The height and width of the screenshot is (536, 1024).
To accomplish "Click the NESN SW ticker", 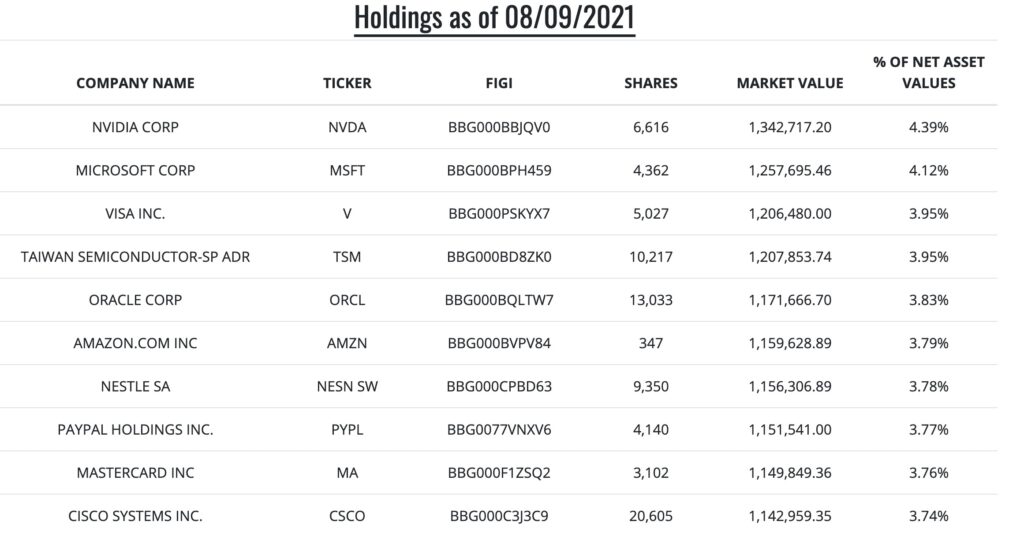I will pyautogui.click(x=347, y=386).
